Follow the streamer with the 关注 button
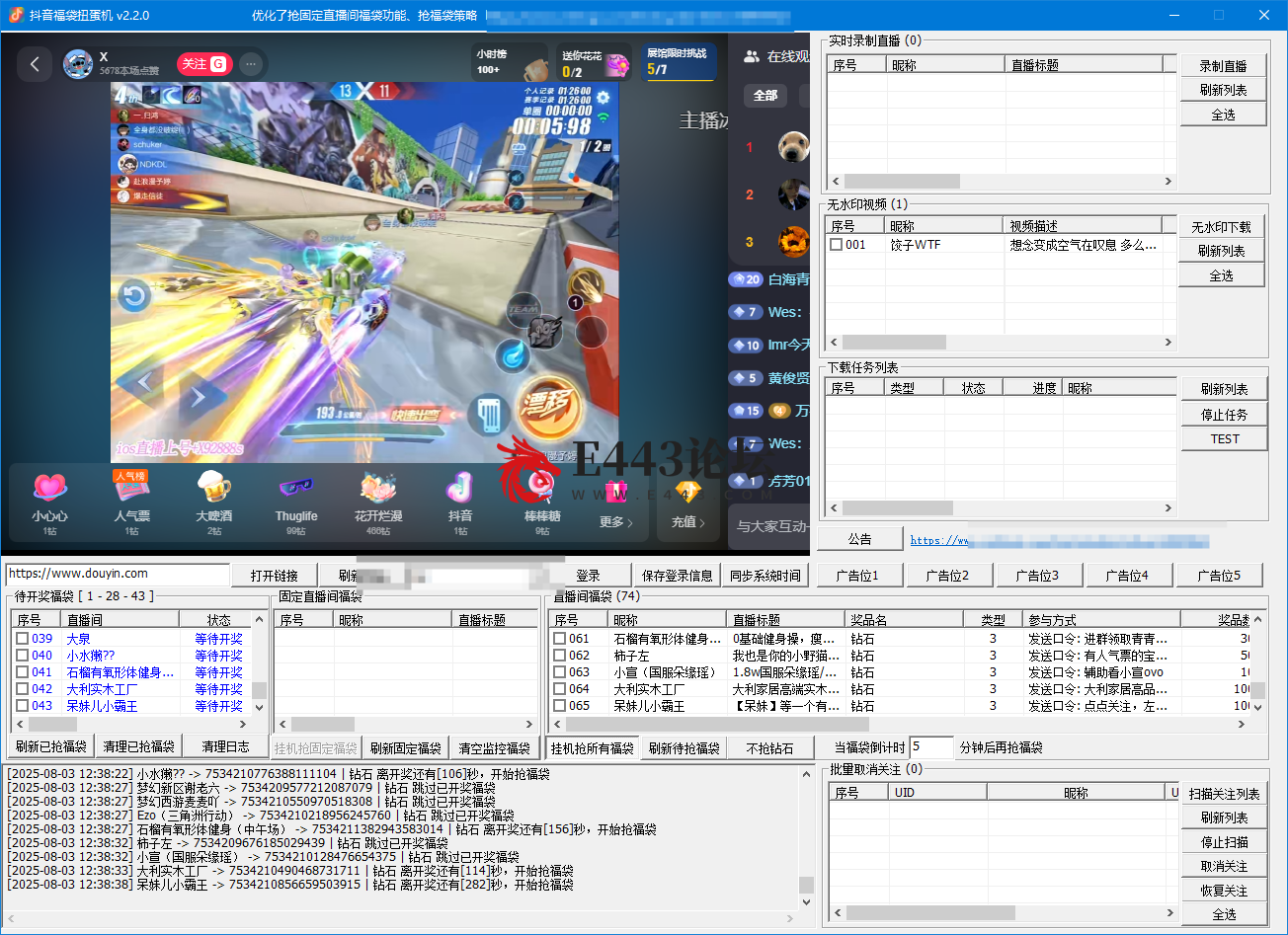The height and width of the screenshot is (935, 1288). coord(204,63)
